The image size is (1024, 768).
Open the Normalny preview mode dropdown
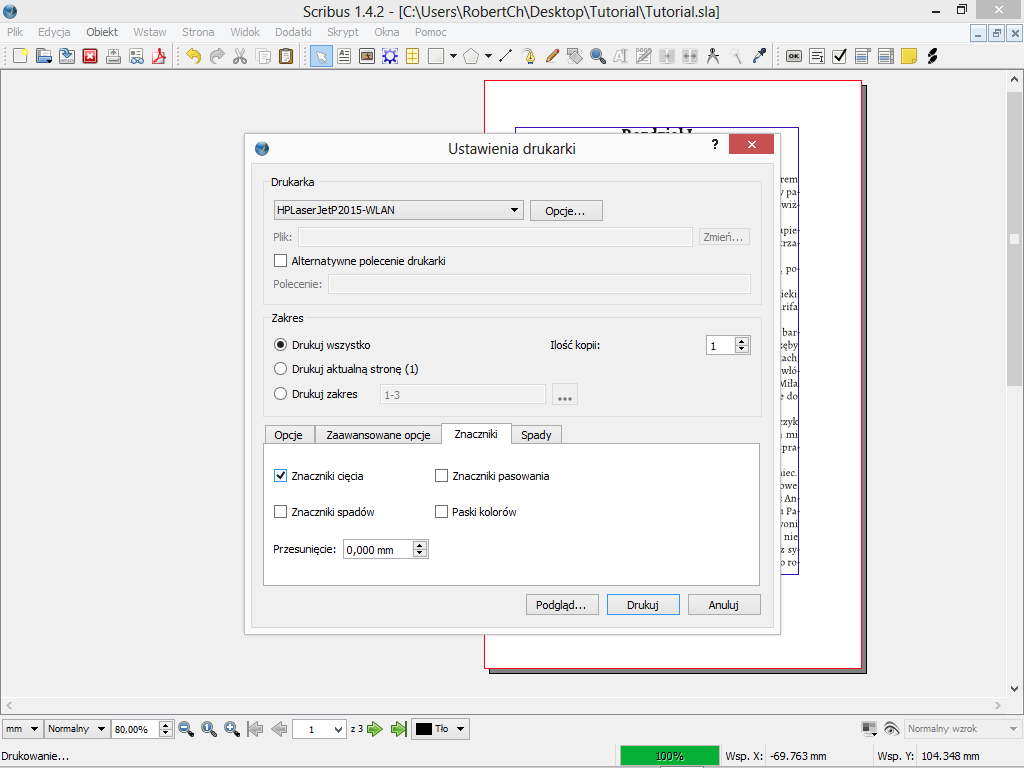[x=77, y=729]
